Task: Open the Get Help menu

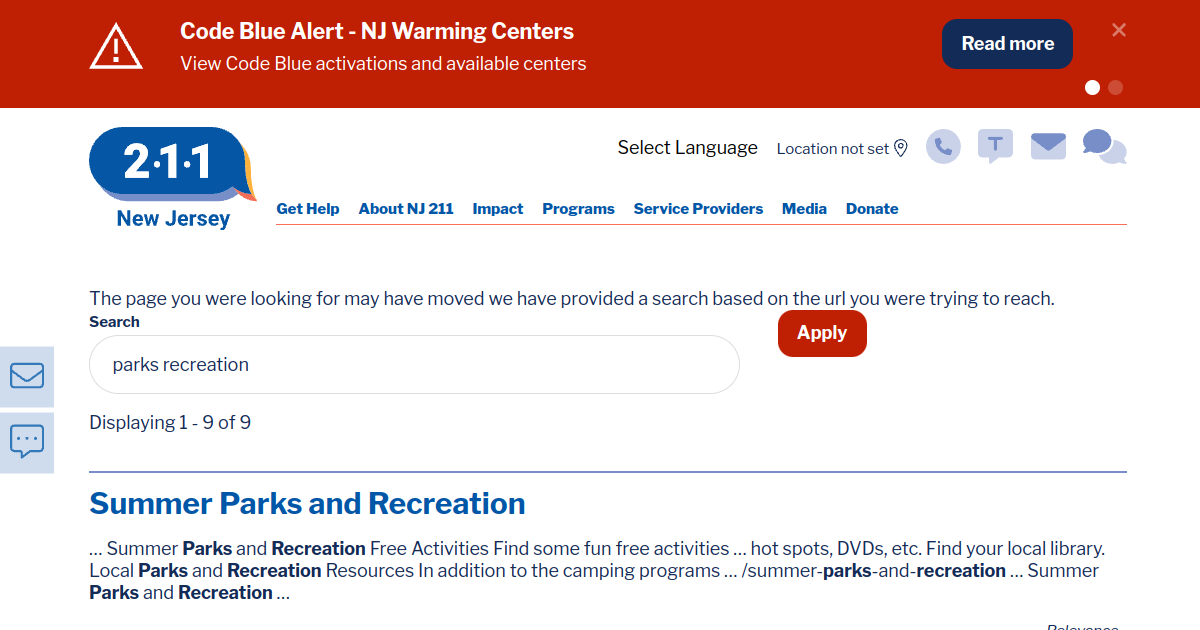Action: 307,209
